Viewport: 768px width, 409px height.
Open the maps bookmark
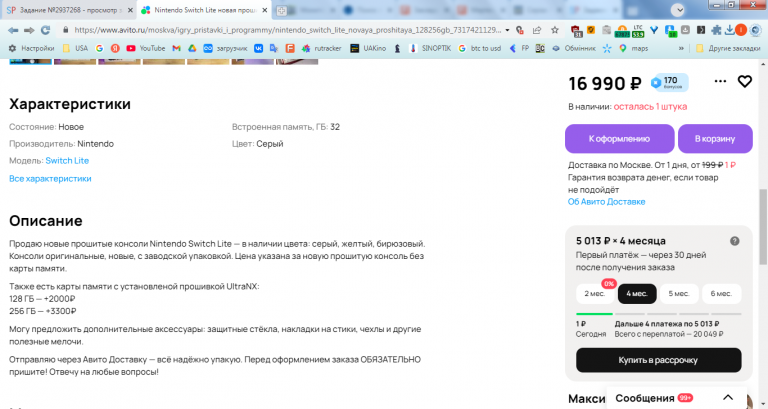[x=633, y=48]
